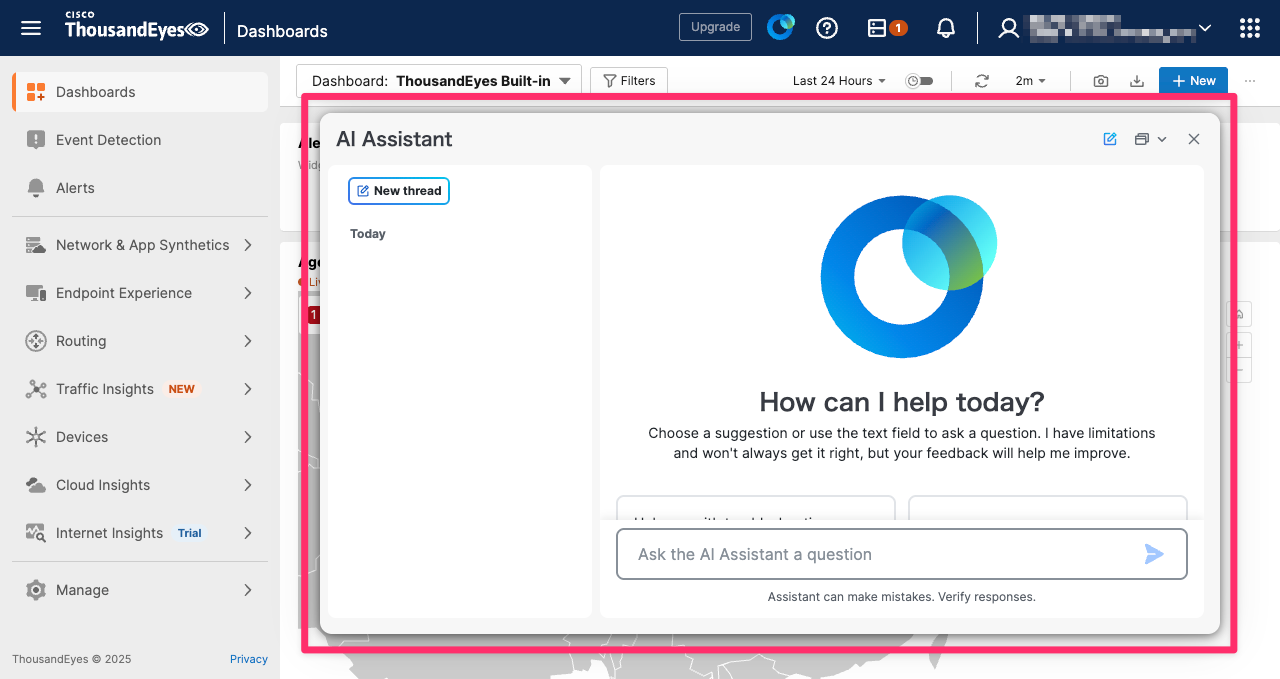Click the Network & App Synthetics icon

tap(36, 245)
